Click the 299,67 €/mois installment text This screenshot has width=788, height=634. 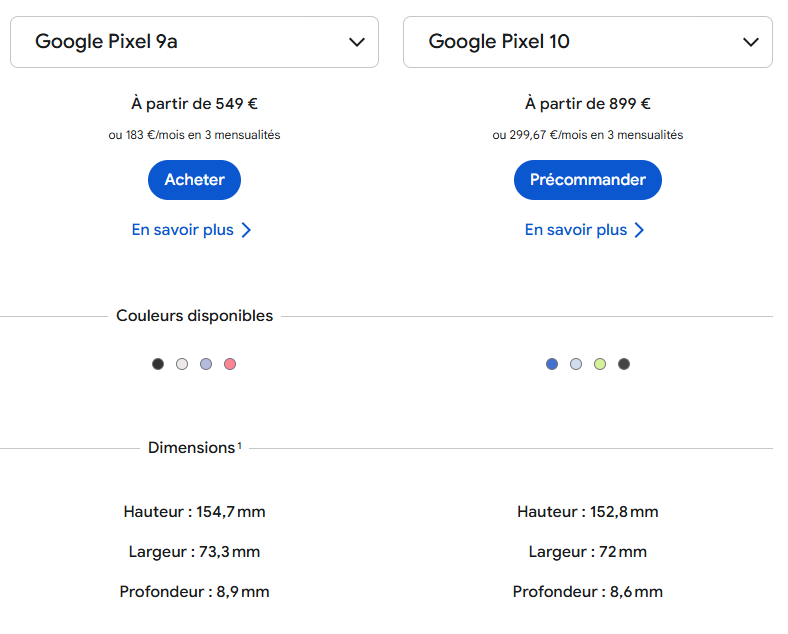587,135
